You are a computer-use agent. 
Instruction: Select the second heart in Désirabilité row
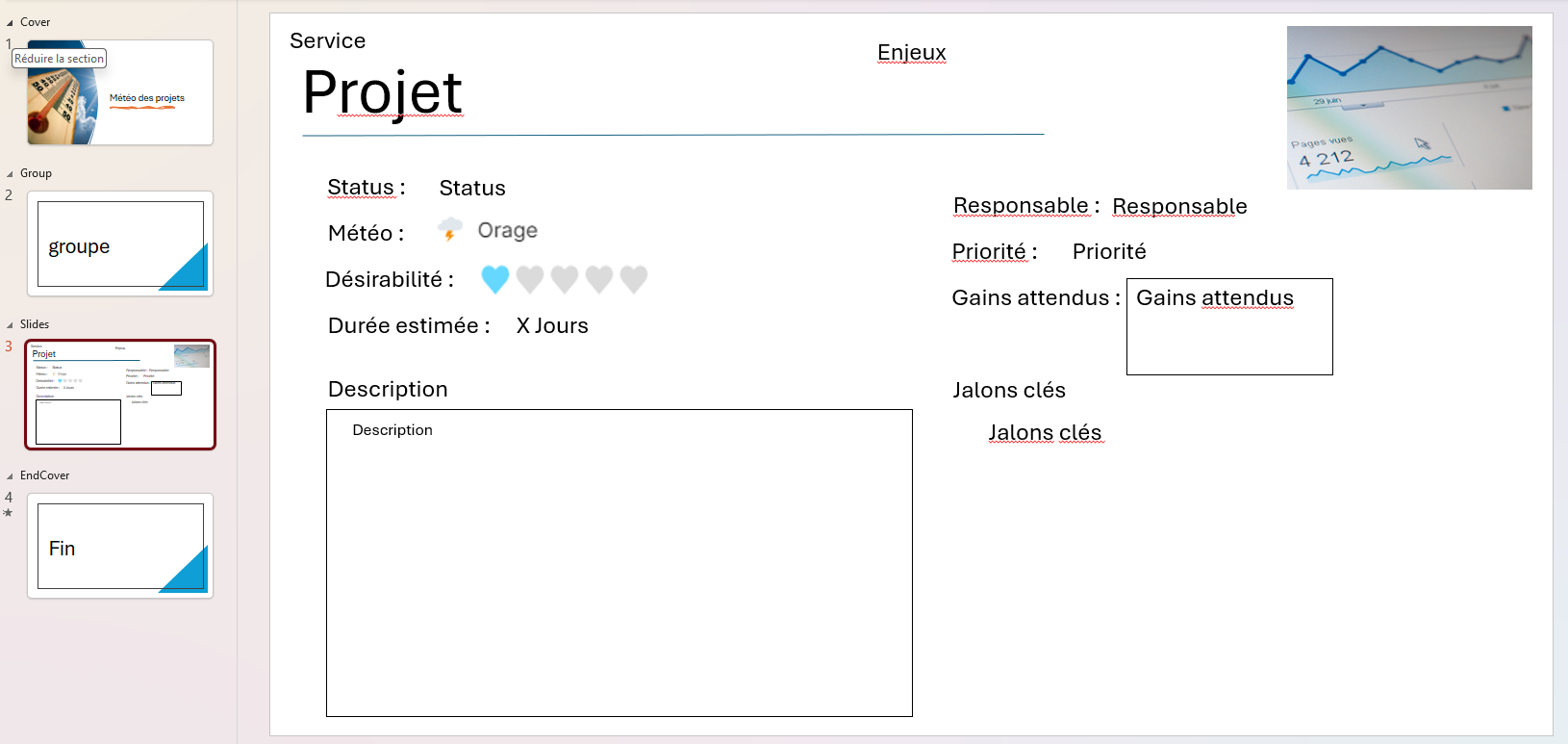[x=530, y=279]
